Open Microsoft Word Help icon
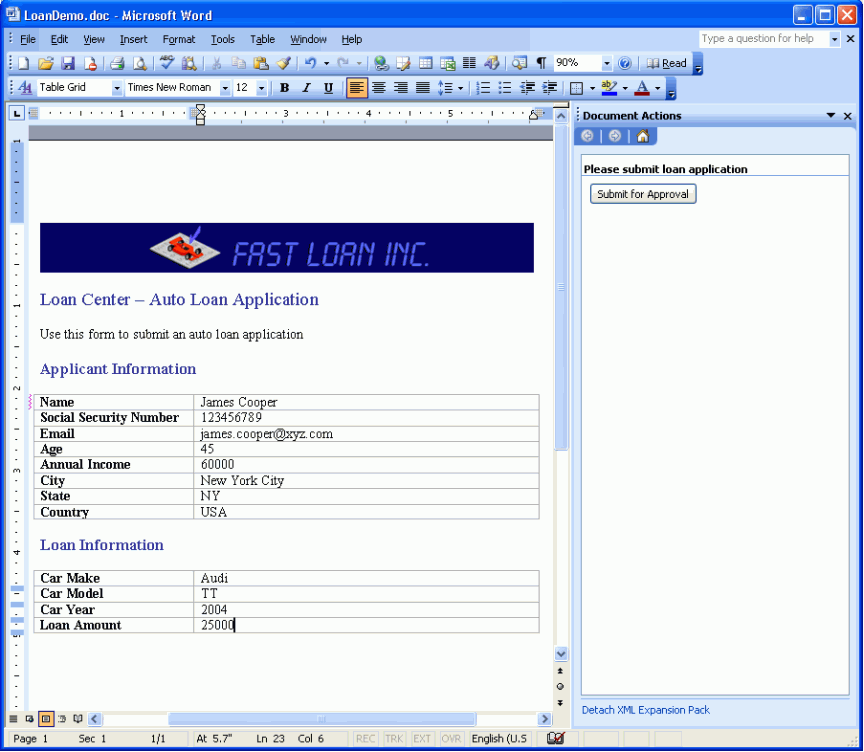 click(x=624, y=63)
